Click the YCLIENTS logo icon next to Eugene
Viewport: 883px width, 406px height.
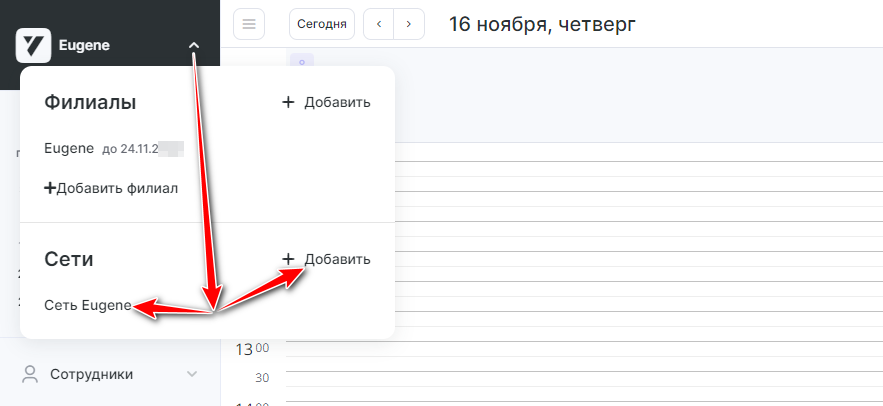[x=33, y=45]
